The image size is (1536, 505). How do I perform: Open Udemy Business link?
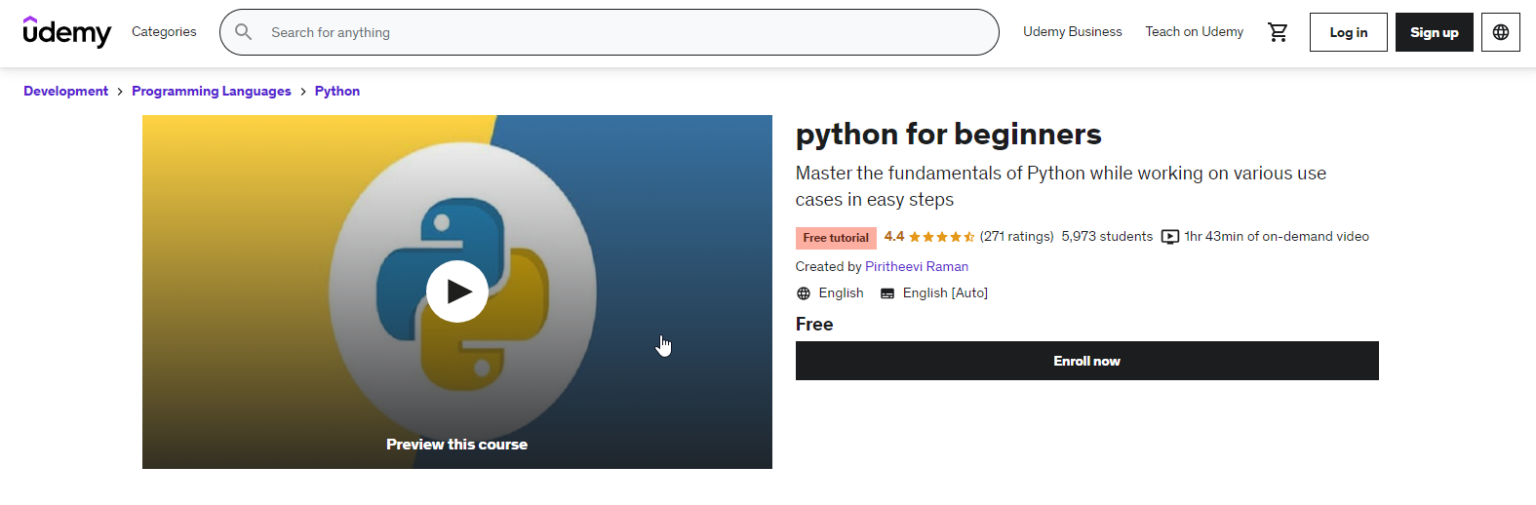(x=1072, y=32)
